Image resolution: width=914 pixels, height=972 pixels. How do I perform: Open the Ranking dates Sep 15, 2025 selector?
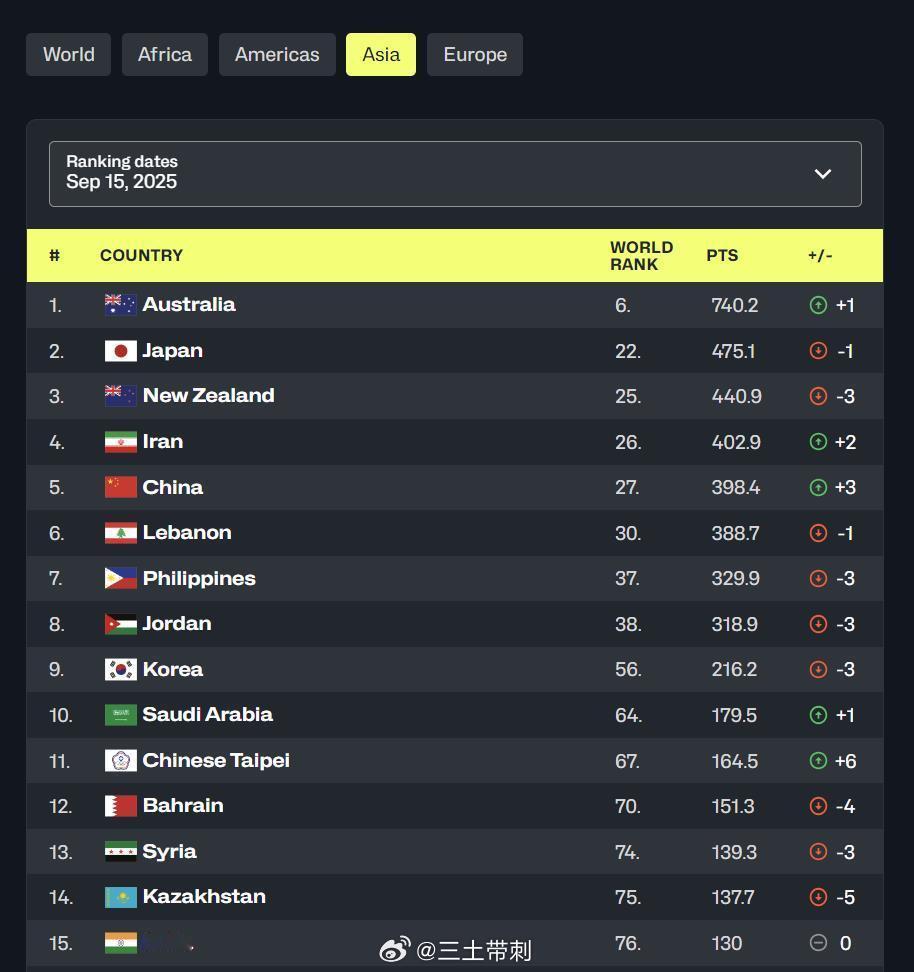pos(455,174)
